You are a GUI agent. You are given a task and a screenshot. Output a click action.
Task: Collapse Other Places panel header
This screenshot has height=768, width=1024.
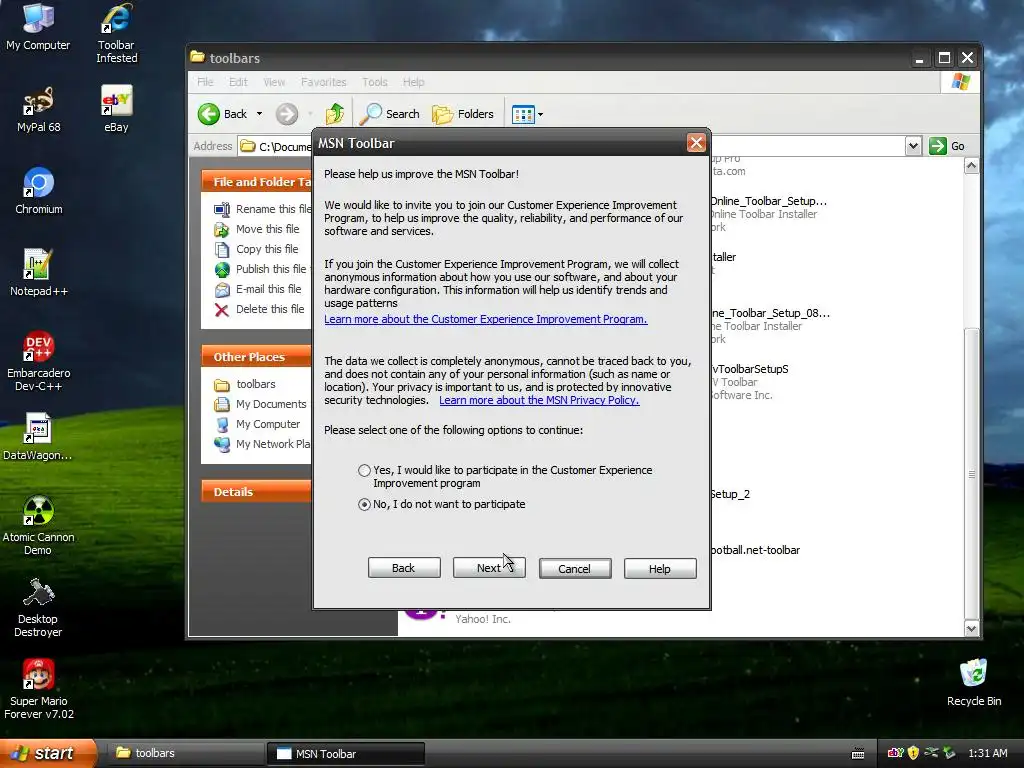(257, 357)
